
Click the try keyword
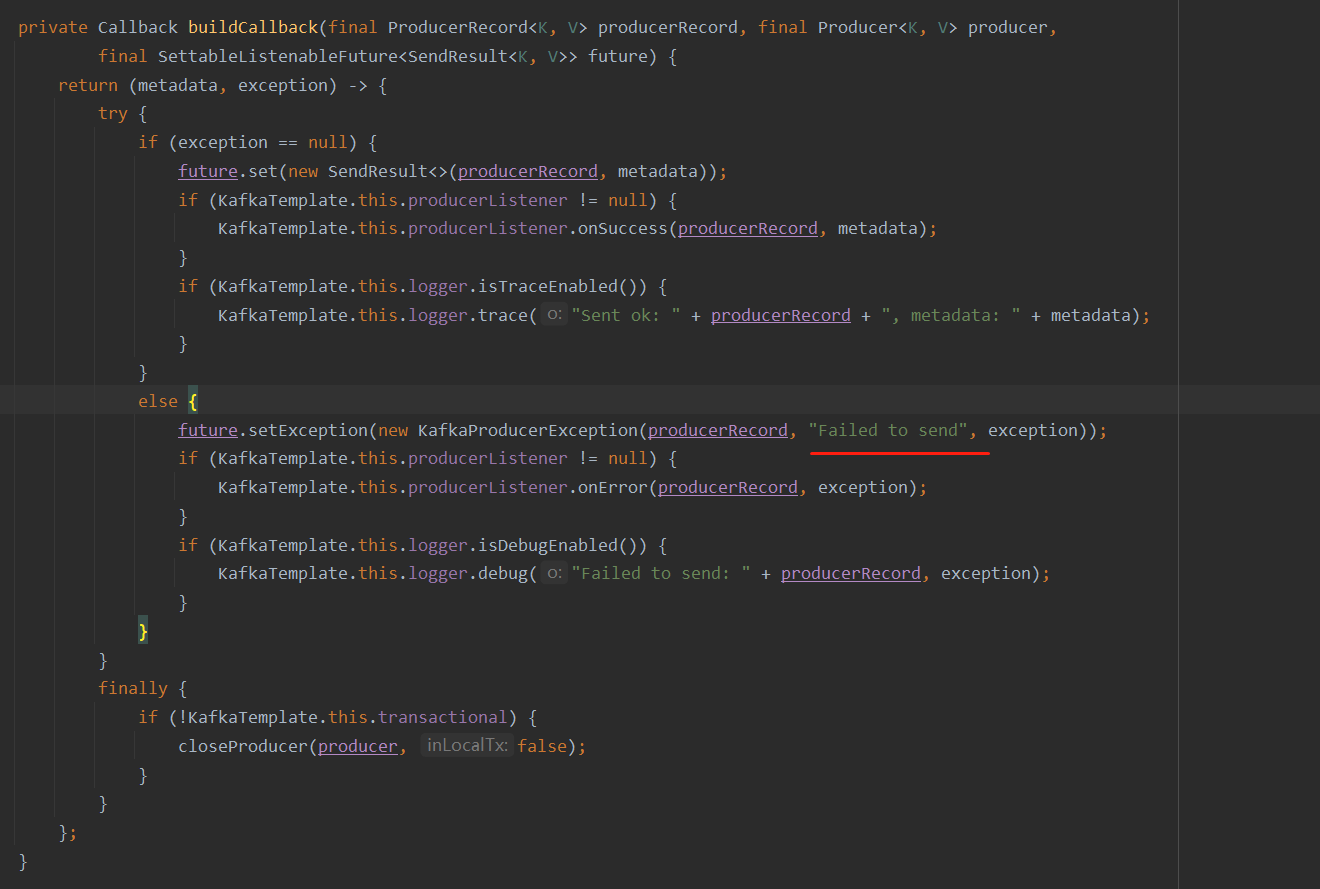pos(113,114)
